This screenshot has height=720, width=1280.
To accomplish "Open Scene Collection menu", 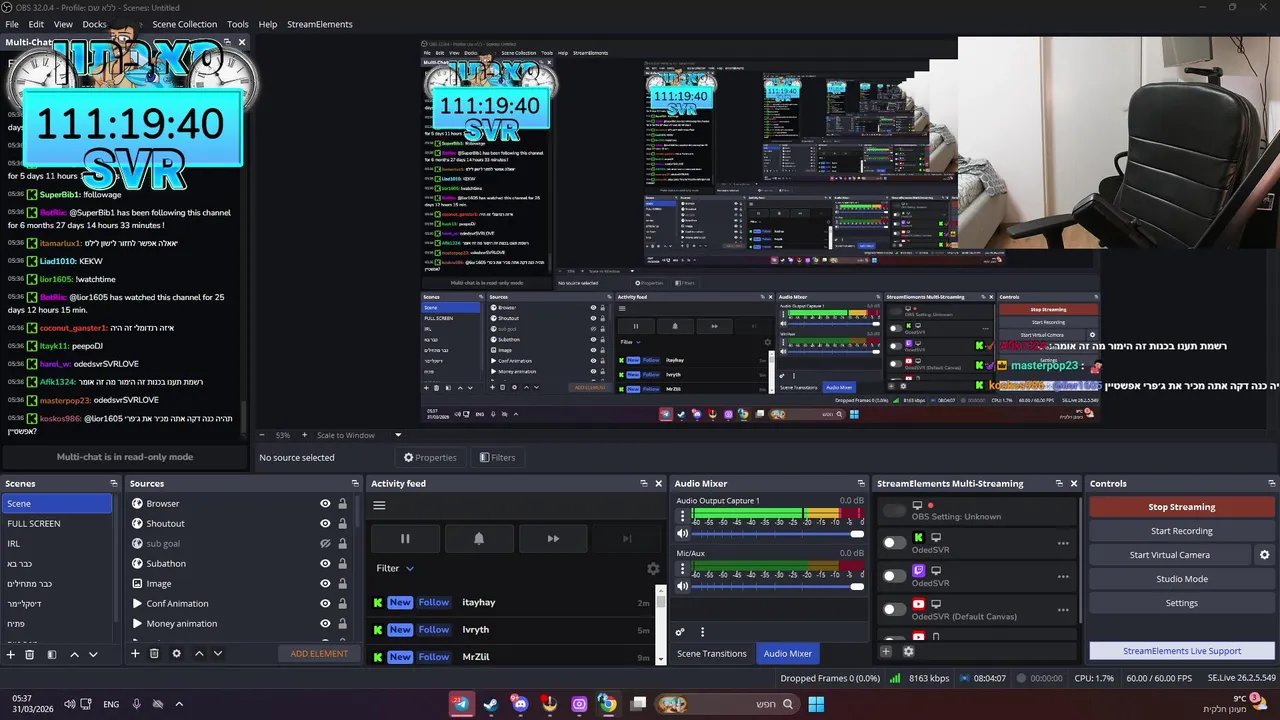I will click(x=184, y=24).
